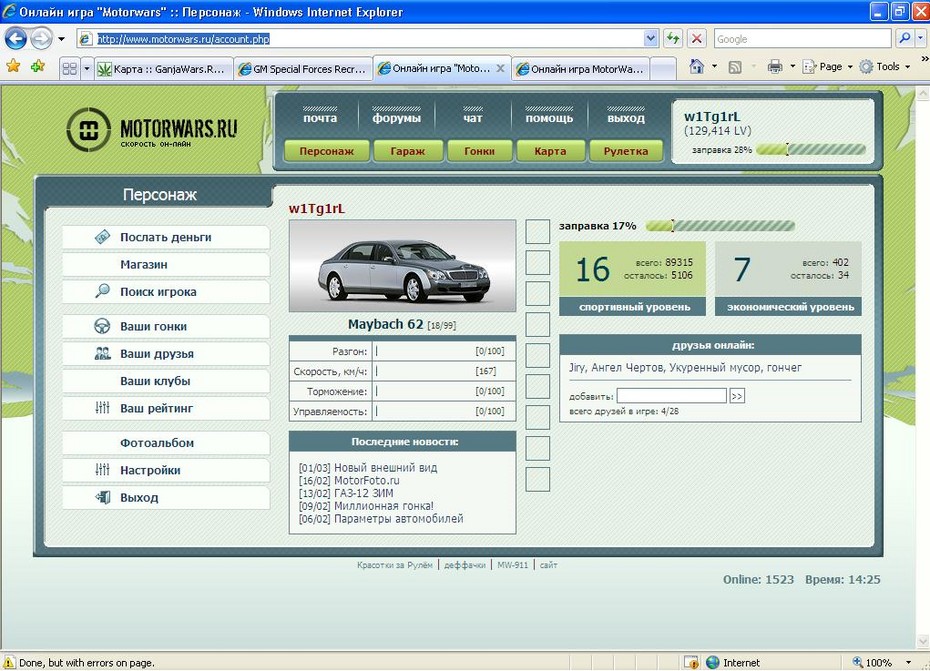This screenshot has width=930, height=671.
Task: Click the добавить friend name field
Action: tap(671, 396)
